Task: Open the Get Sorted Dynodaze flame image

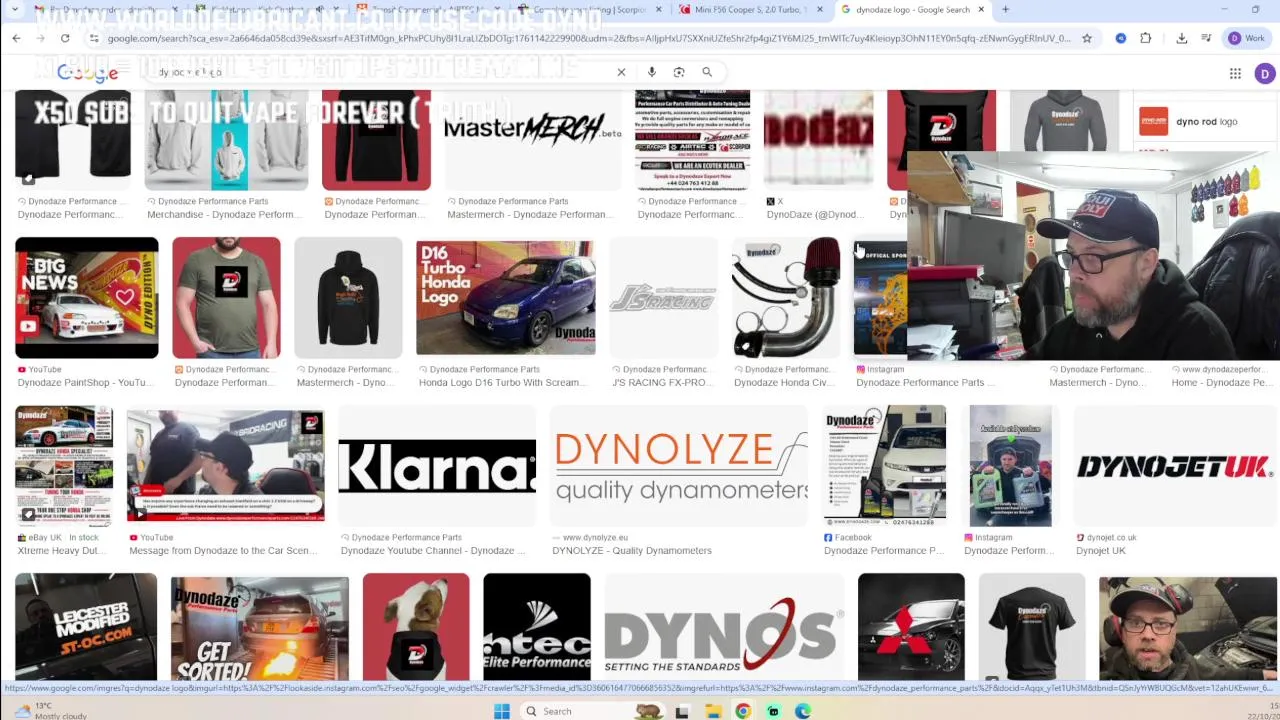Action: 260,627
